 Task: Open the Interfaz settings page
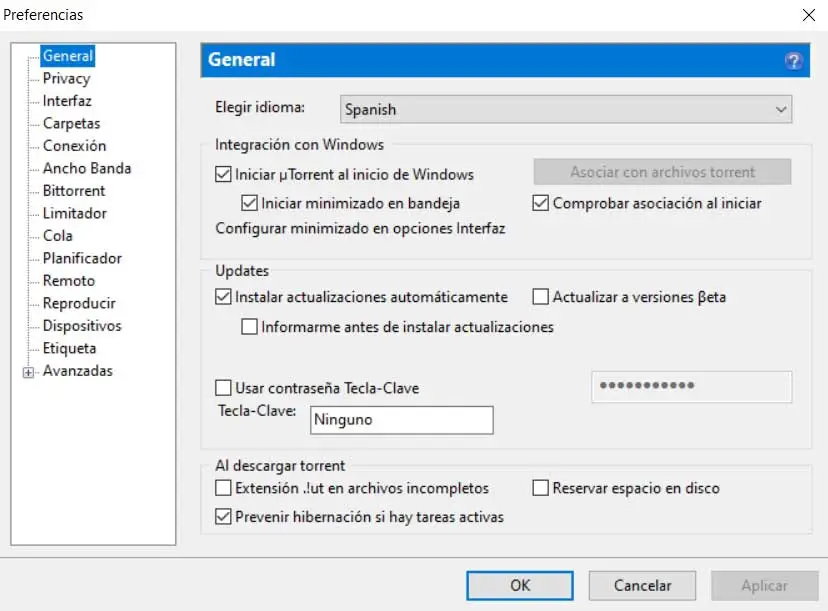click(67, 101)
